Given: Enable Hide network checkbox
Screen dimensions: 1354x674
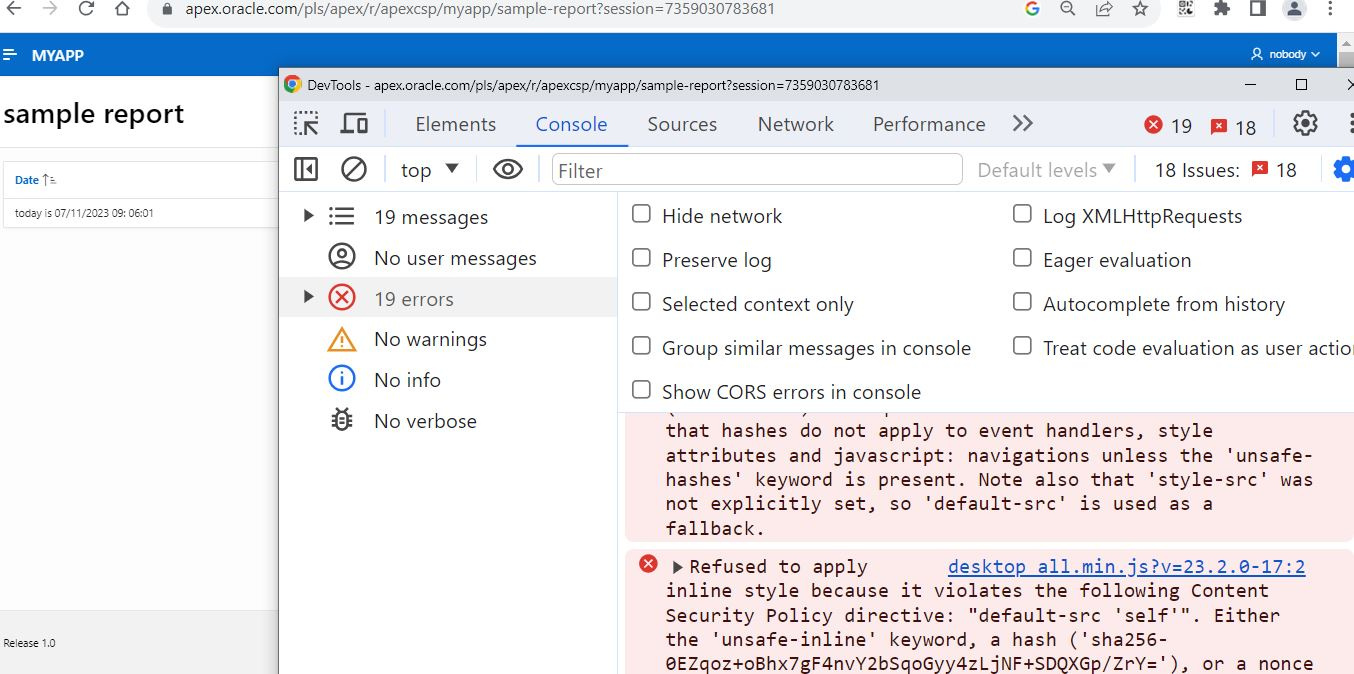Looking at the screenshot, I should (642, 214).
